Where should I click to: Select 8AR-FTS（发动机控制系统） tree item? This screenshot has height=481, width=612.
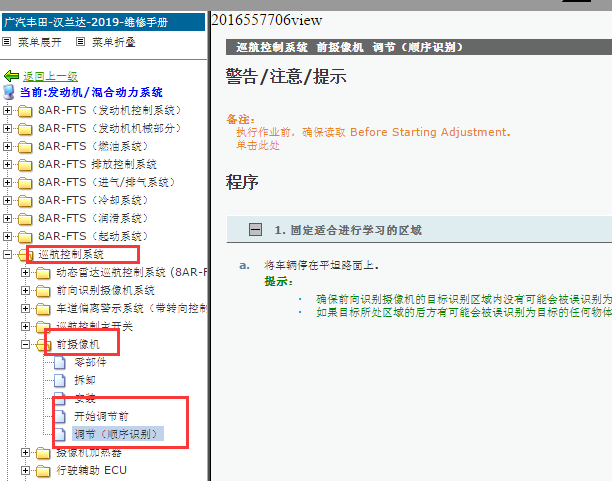coord(110,110)
